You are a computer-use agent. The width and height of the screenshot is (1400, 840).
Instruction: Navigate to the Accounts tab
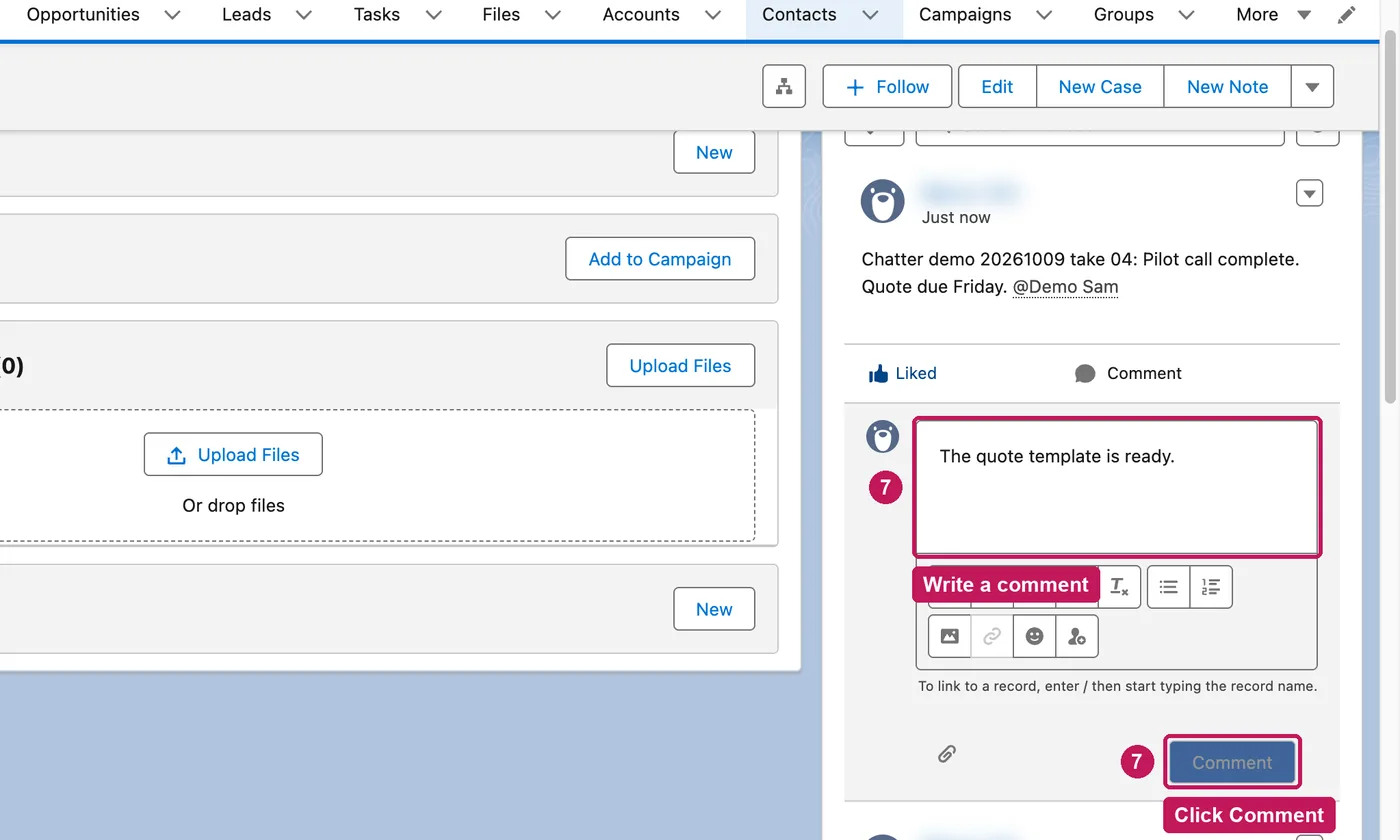click(x=641, y=15)
